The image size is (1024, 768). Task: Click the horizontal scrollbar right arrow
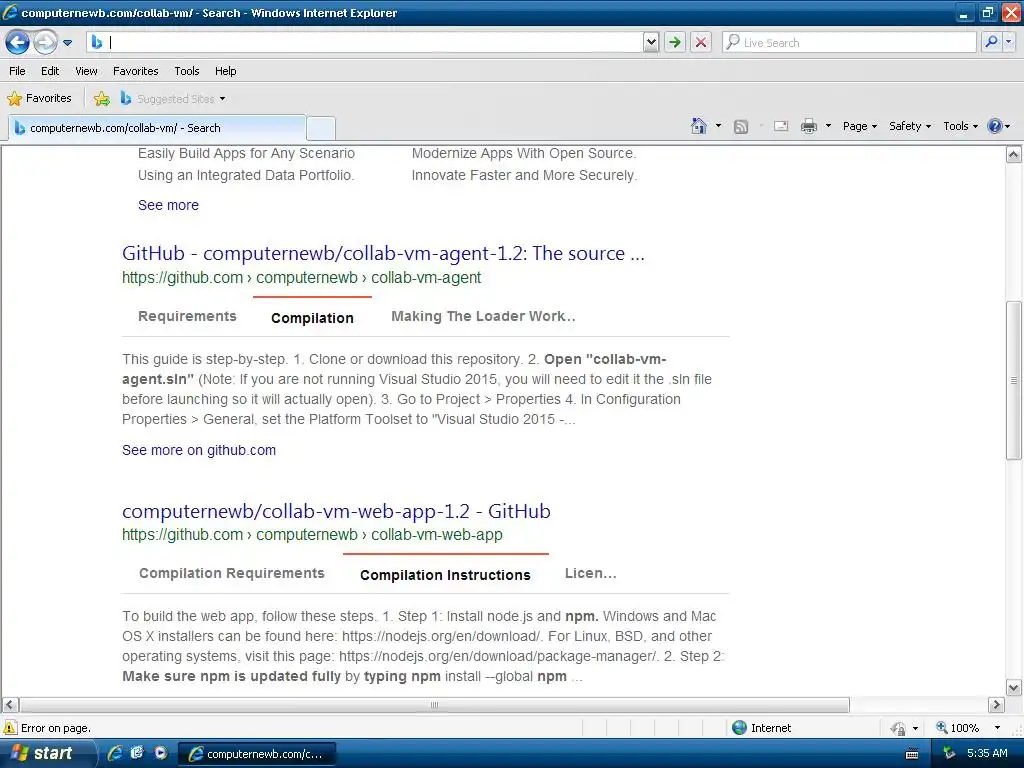point(996,705)
